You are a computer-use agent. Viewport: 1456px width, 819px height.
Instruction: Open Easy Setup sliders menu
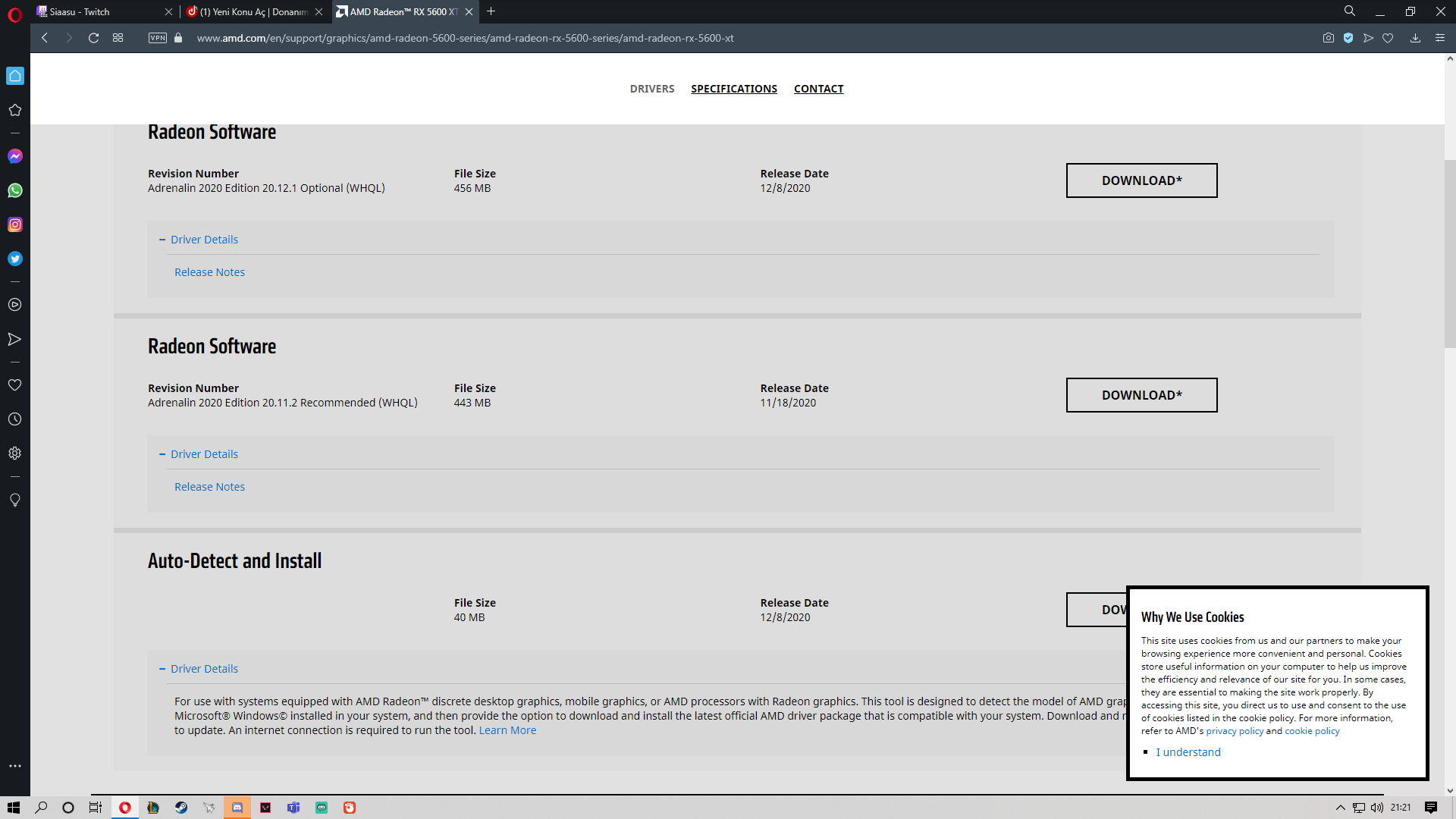coord(1439,38)
